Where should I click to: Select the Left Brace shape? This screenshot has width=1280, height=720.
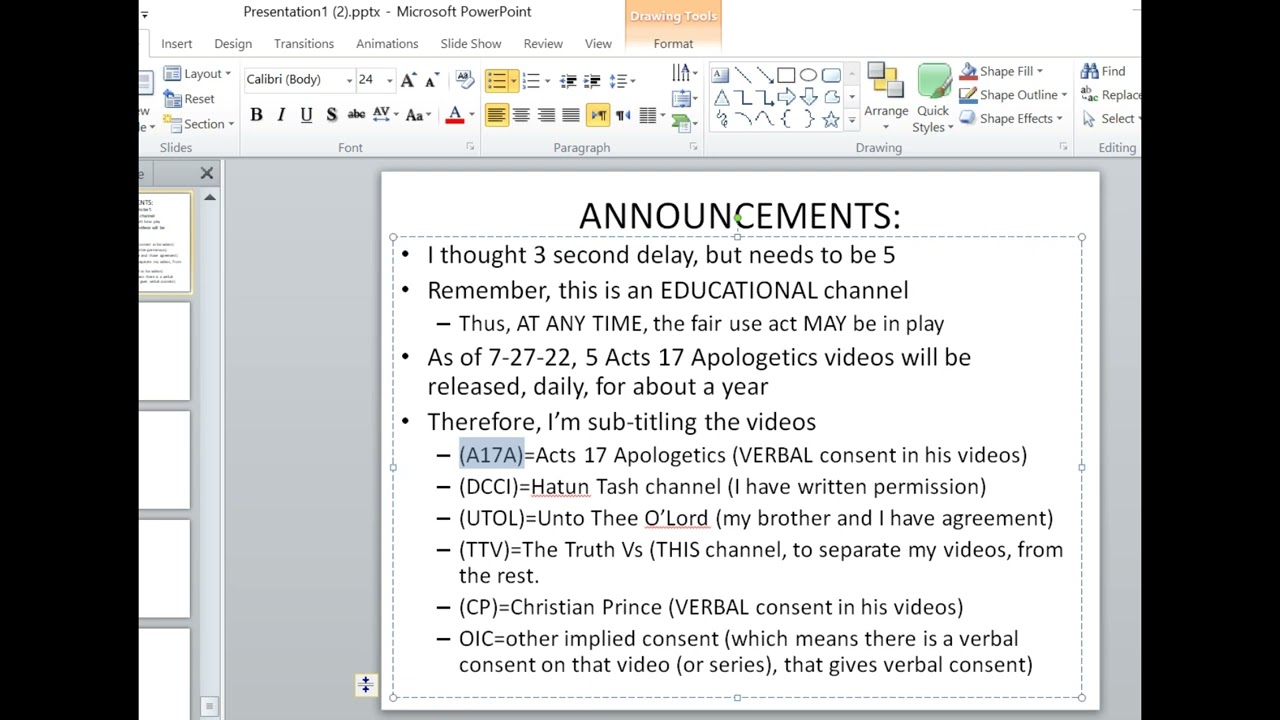[x=786, y=119]
